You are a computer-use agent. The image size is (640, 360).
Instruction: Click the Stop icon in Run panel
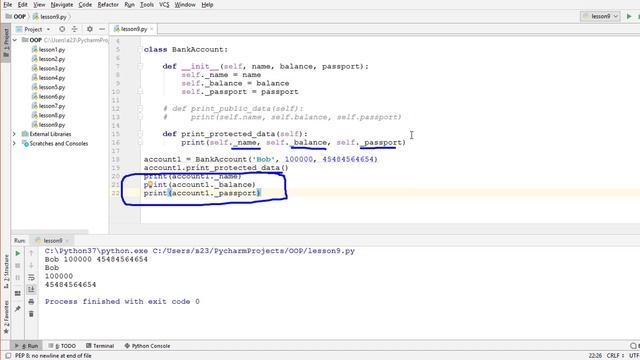pos(18,266)
